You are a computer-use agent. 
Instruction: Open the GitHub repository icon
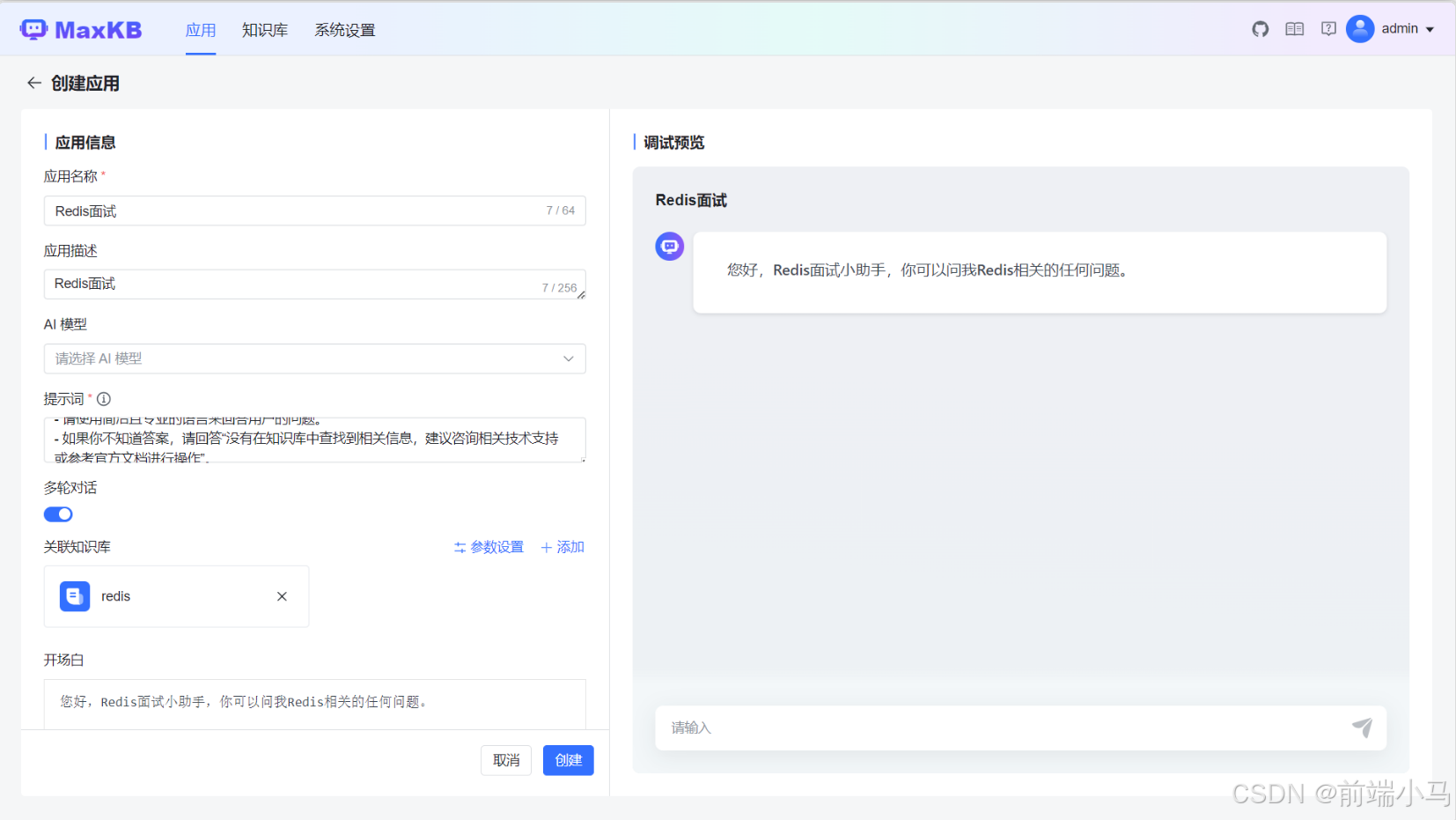pyautogui.click(x=1261, y=29)
